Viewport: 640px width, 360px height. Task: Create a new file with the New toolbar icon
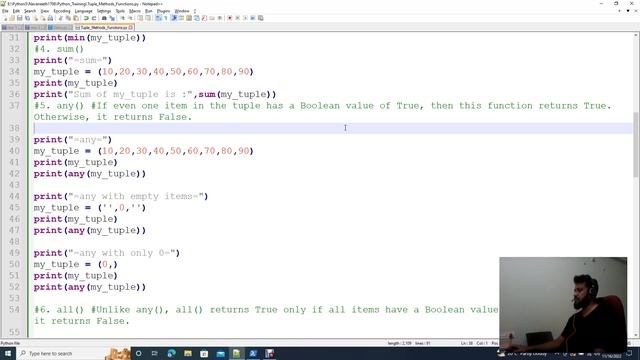(x=5, y=18)
